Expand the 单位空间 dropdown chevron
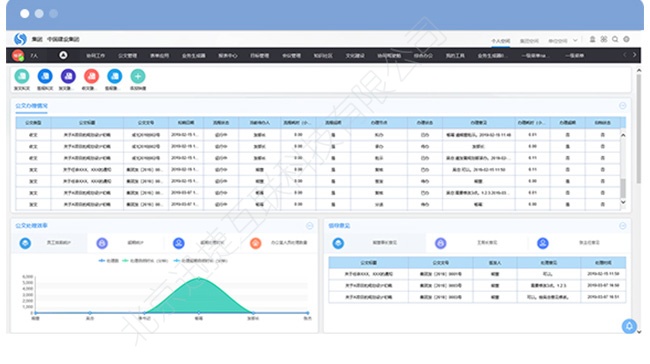 (x=575, y=41)
